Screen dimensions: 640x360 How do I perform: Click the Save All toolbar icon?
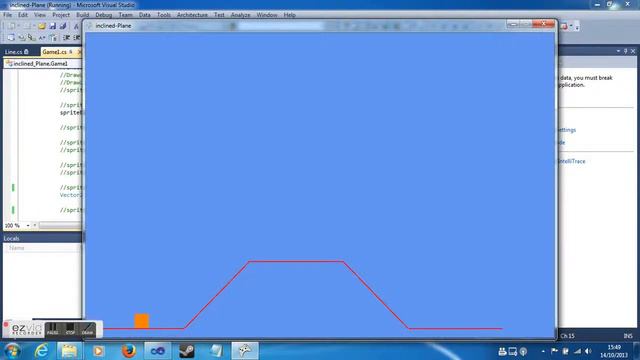click(x=62, y=26)
